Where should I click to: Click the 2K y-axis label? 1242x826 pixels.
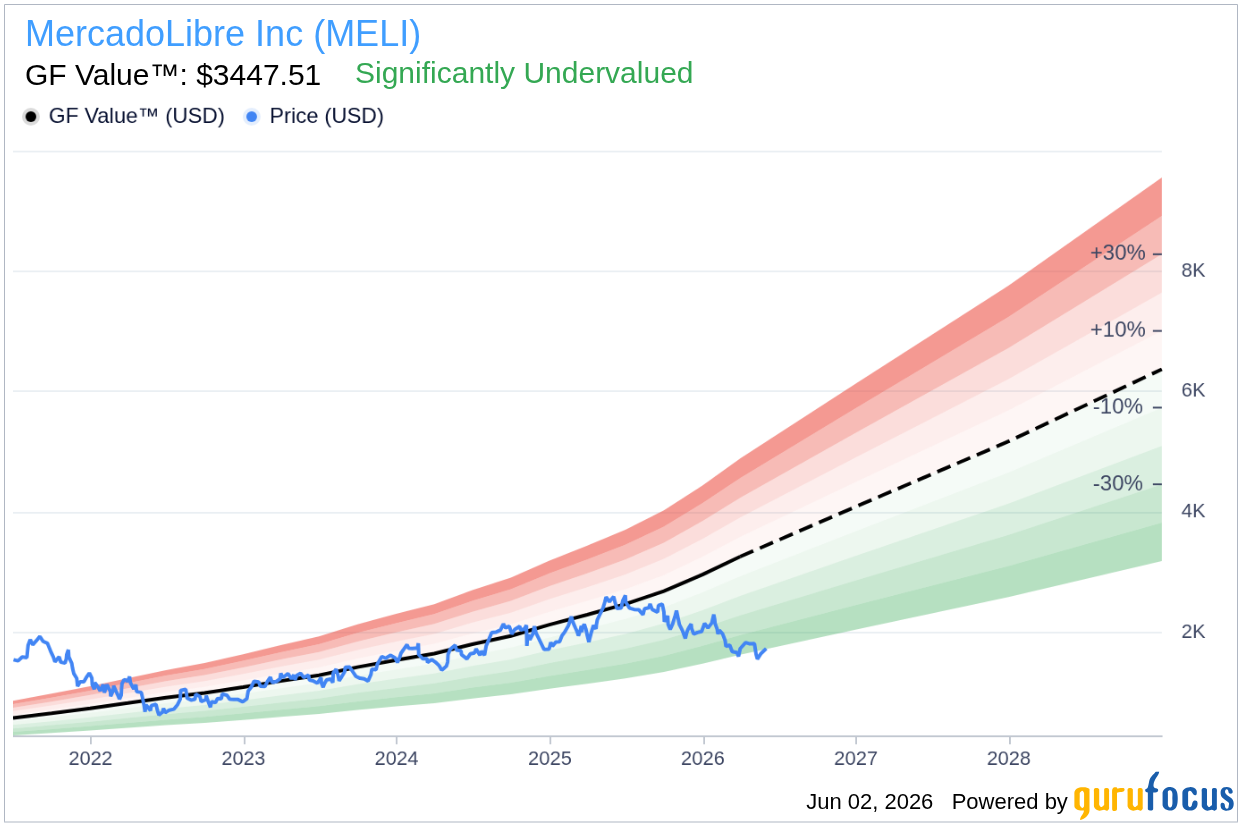click(x=1193, y=632)
